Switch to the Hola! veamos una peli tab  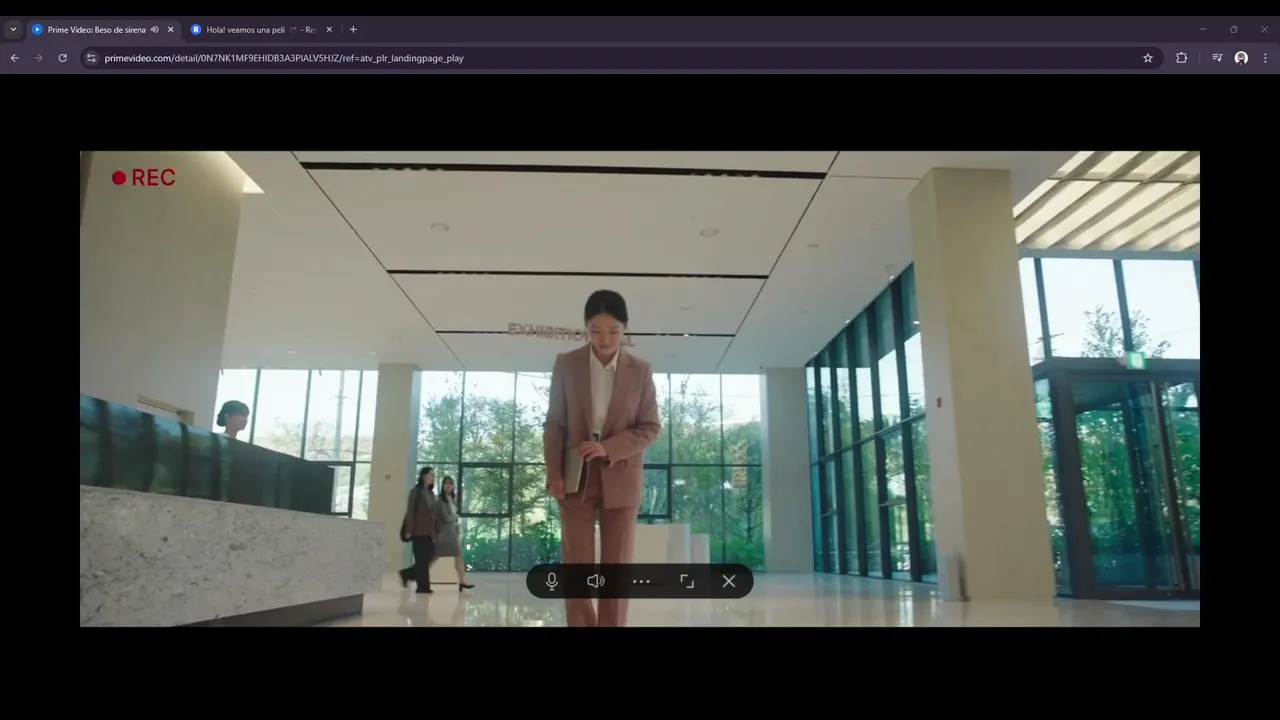pos(262,30)
